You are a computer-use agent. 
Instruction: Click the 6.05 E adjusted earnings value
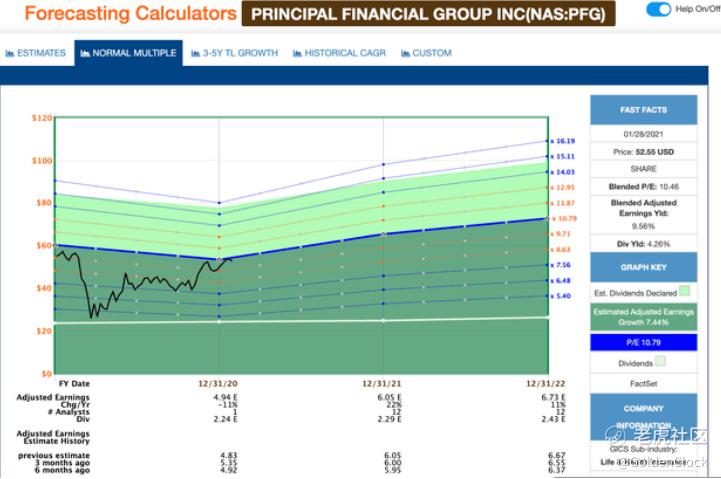point(389,397)
